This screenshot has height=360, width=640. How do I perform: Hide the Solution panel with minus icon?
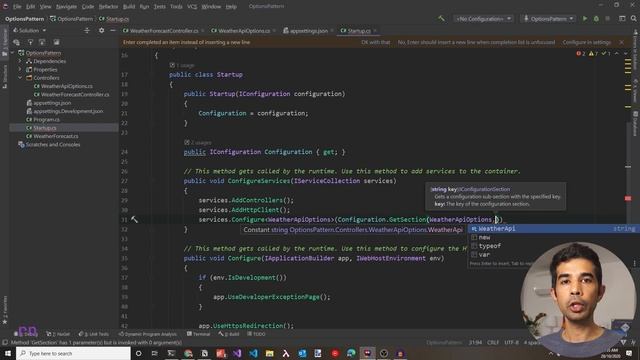coord(113,31)
